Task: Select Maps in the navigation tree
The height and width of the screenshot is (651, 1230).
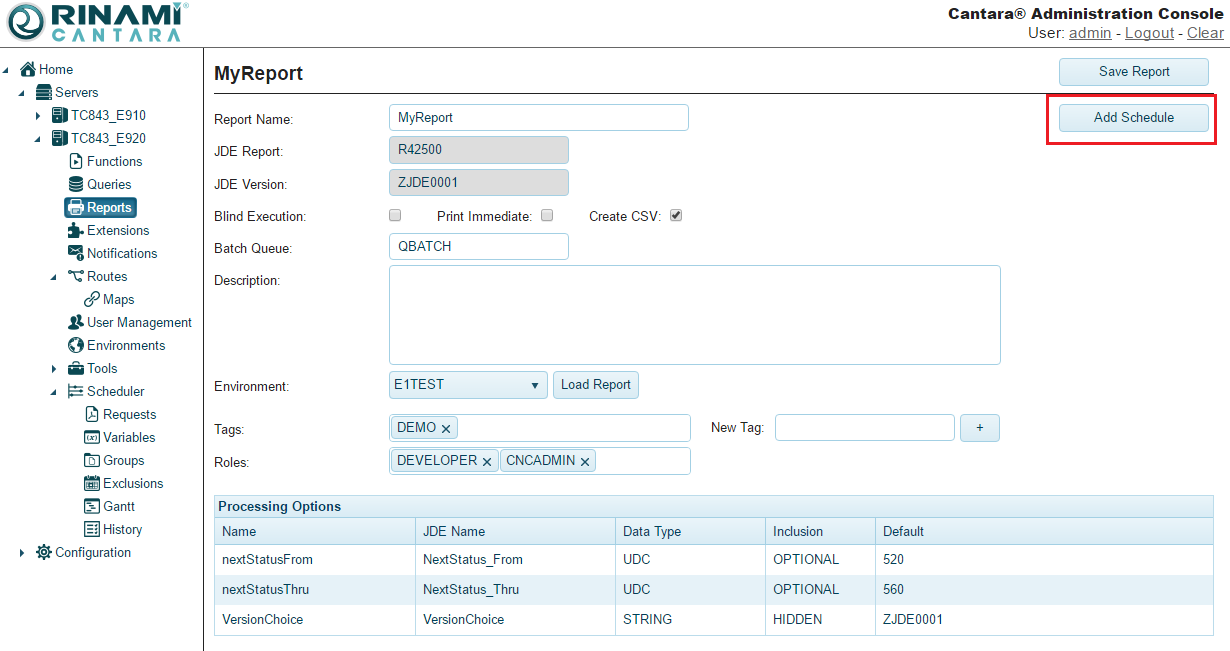Action: click(x=118, y=299)
